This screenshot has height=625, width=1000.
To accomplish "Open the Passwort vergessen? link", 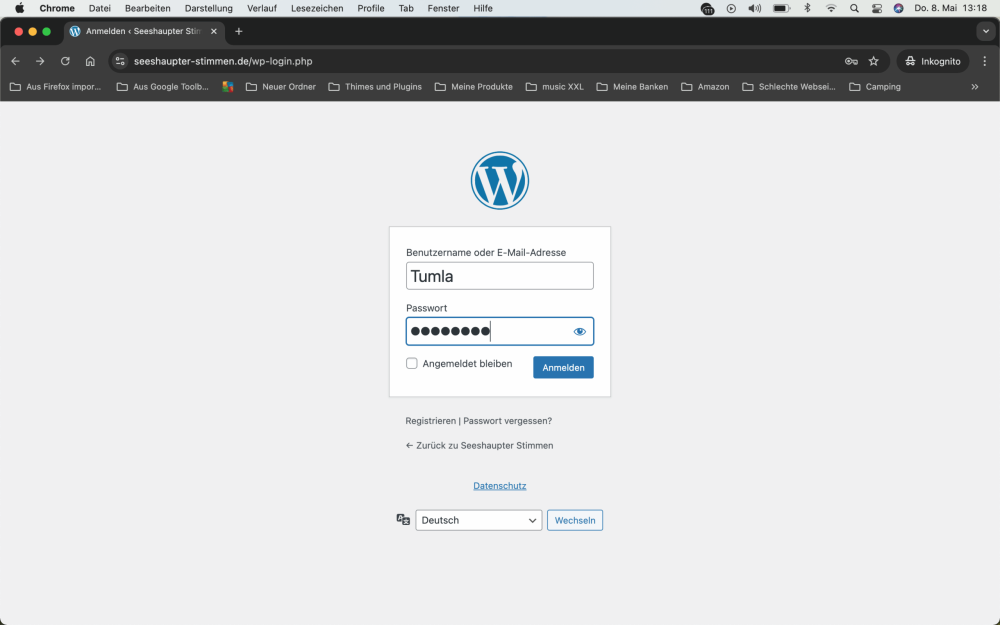I will point(508,421).
